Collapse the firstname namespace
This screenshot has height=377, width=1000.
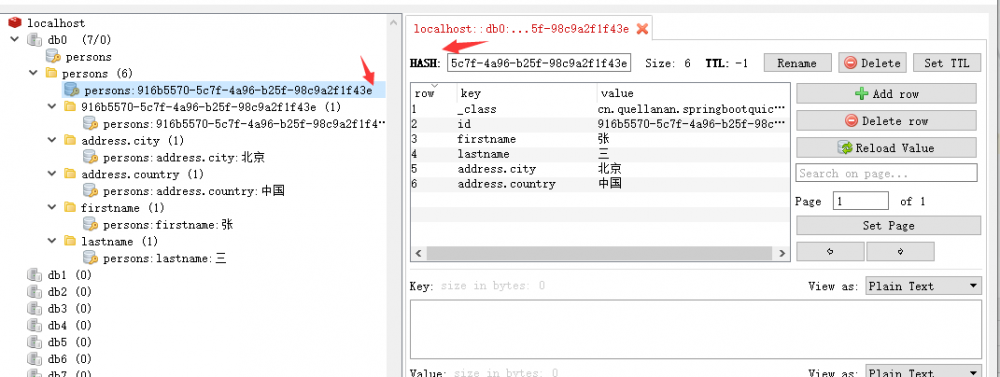coord(52,208)
